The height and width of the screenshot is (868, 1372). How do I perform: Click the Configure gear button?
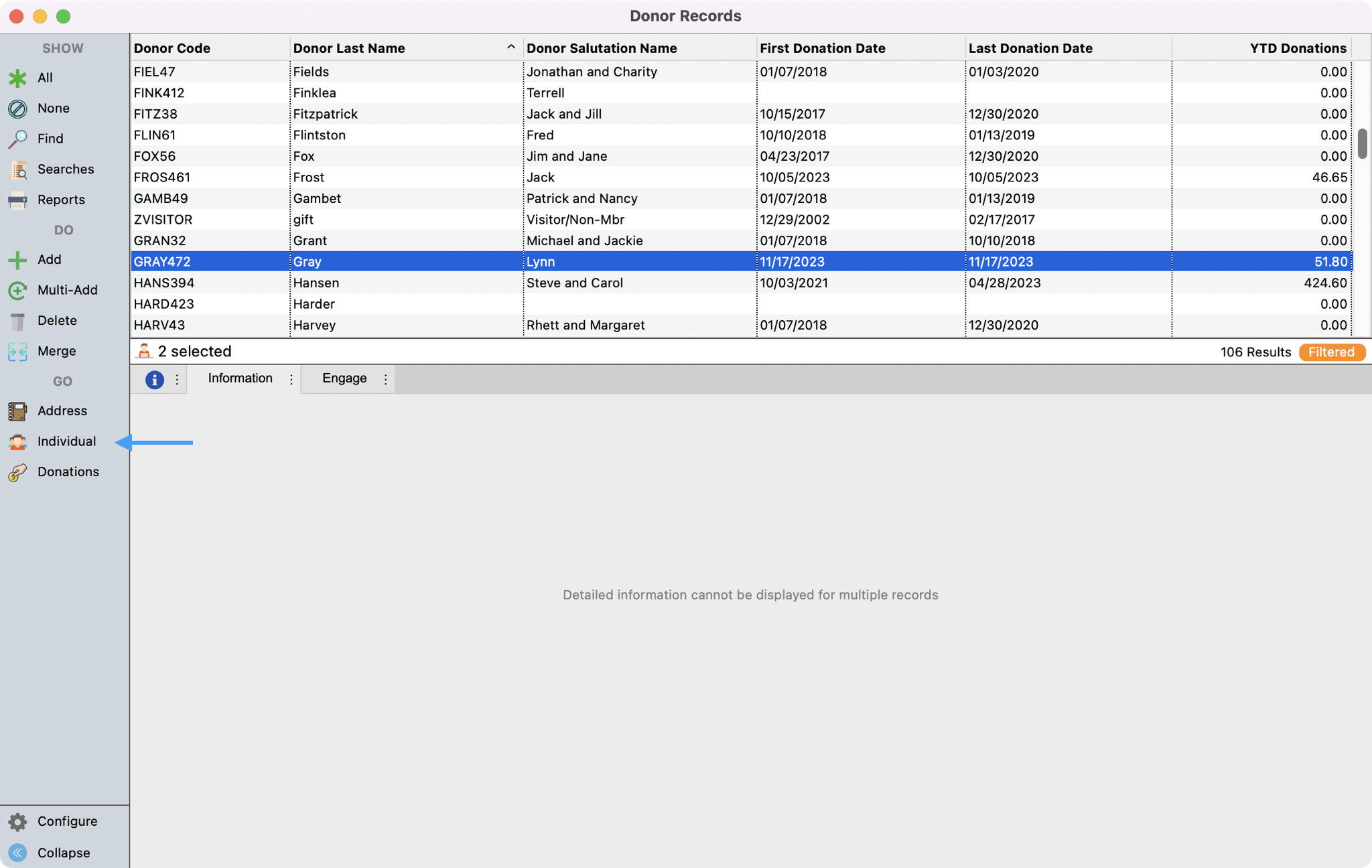click(17, 821)
